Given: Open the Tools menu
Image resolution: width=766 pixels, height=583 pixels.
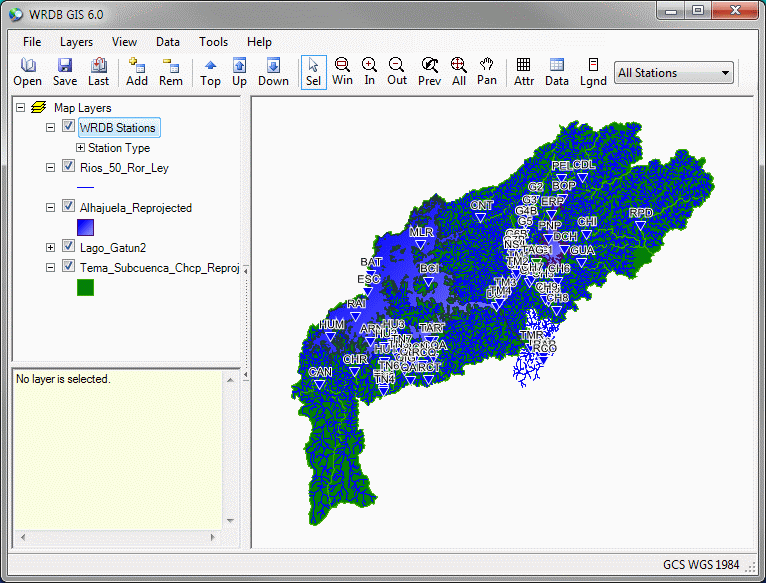Looking at the screenshot, I should coord(213,42).
